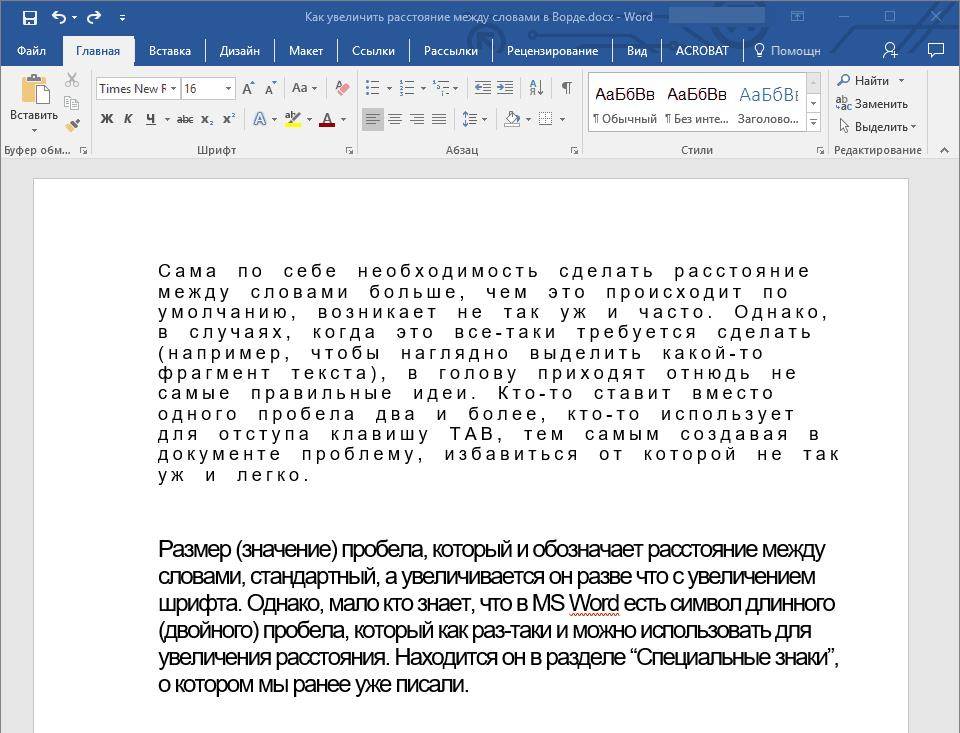Screen dimensions: 960x733
Task: Click the Format Painter brush icon
Action: pos(72,125)
